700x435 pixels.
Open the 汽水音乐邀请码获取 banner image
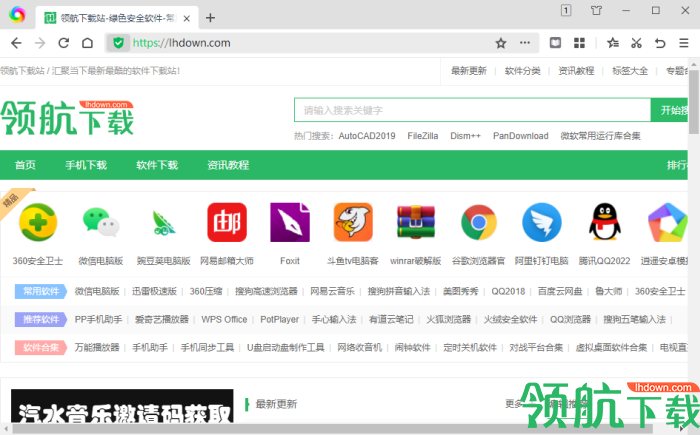click(x=122, y=406)
